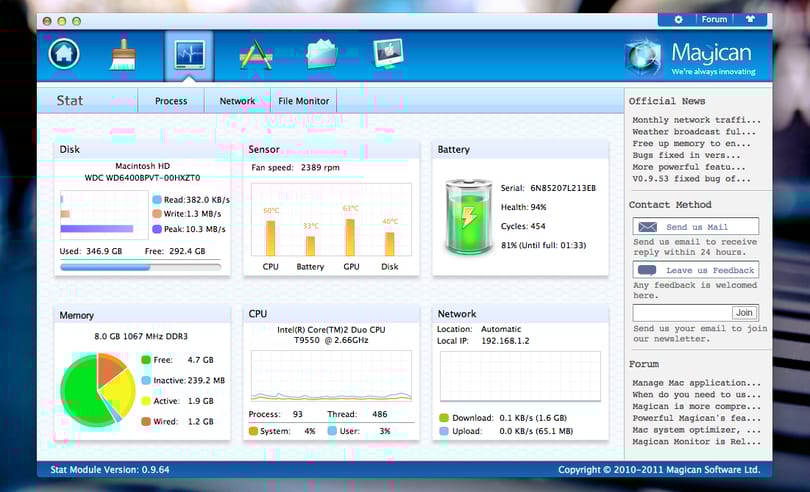Click the battery serial '6N85207L213EB'
Screen dimensions: 810x492
click(563, 188)
